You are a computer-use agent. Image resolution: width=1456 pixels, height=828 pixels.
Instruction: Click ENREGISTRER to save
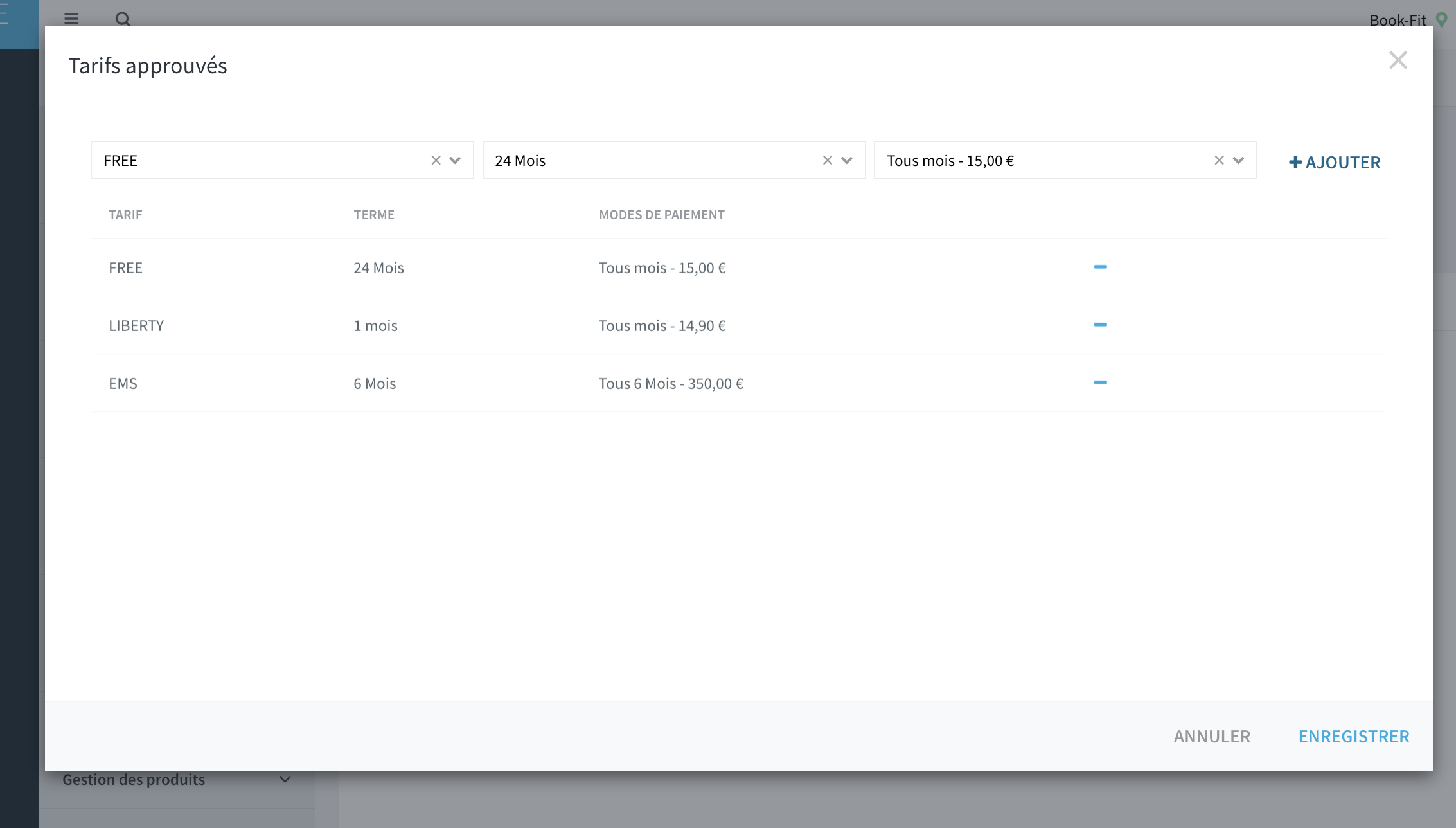(1354, 737)
